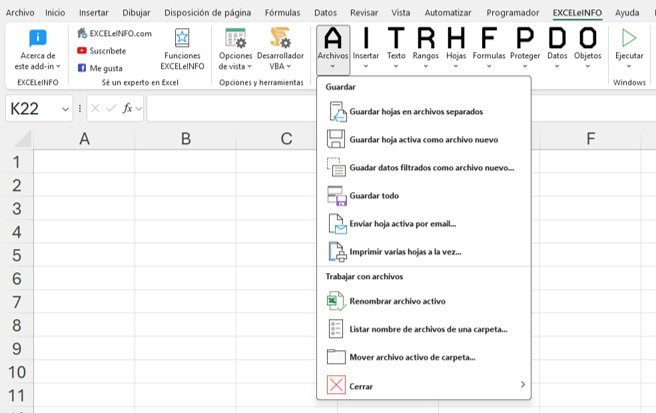Open the Datos ribbon tab
Image resolution: width=656 pixels, height=413 pixels.
pyautogui.click(x=325, y=13)
